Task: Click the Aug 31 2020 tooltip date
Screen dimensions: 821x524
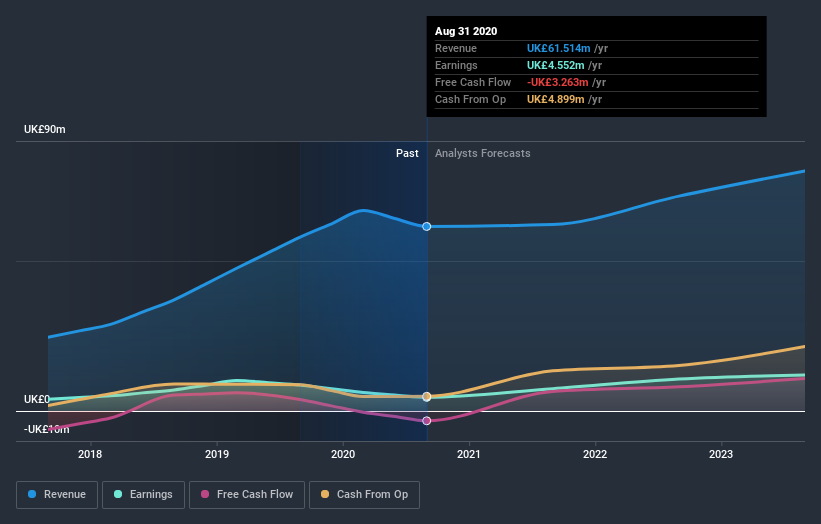Action: pos(466,31)
